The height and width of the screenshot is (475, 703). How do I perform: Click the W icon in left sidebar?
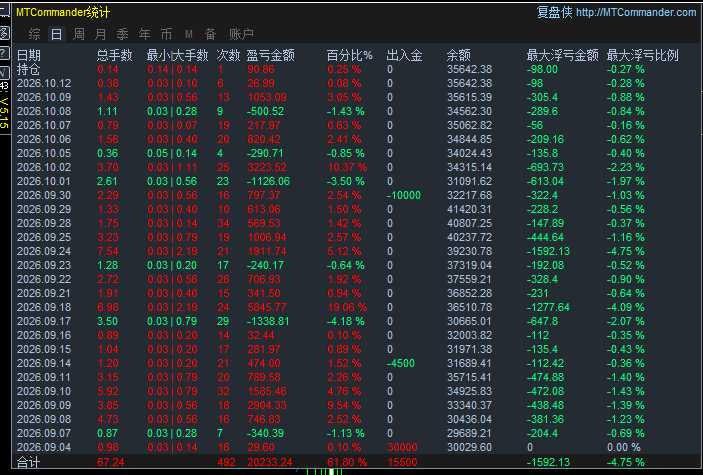(x=4, y=73)
